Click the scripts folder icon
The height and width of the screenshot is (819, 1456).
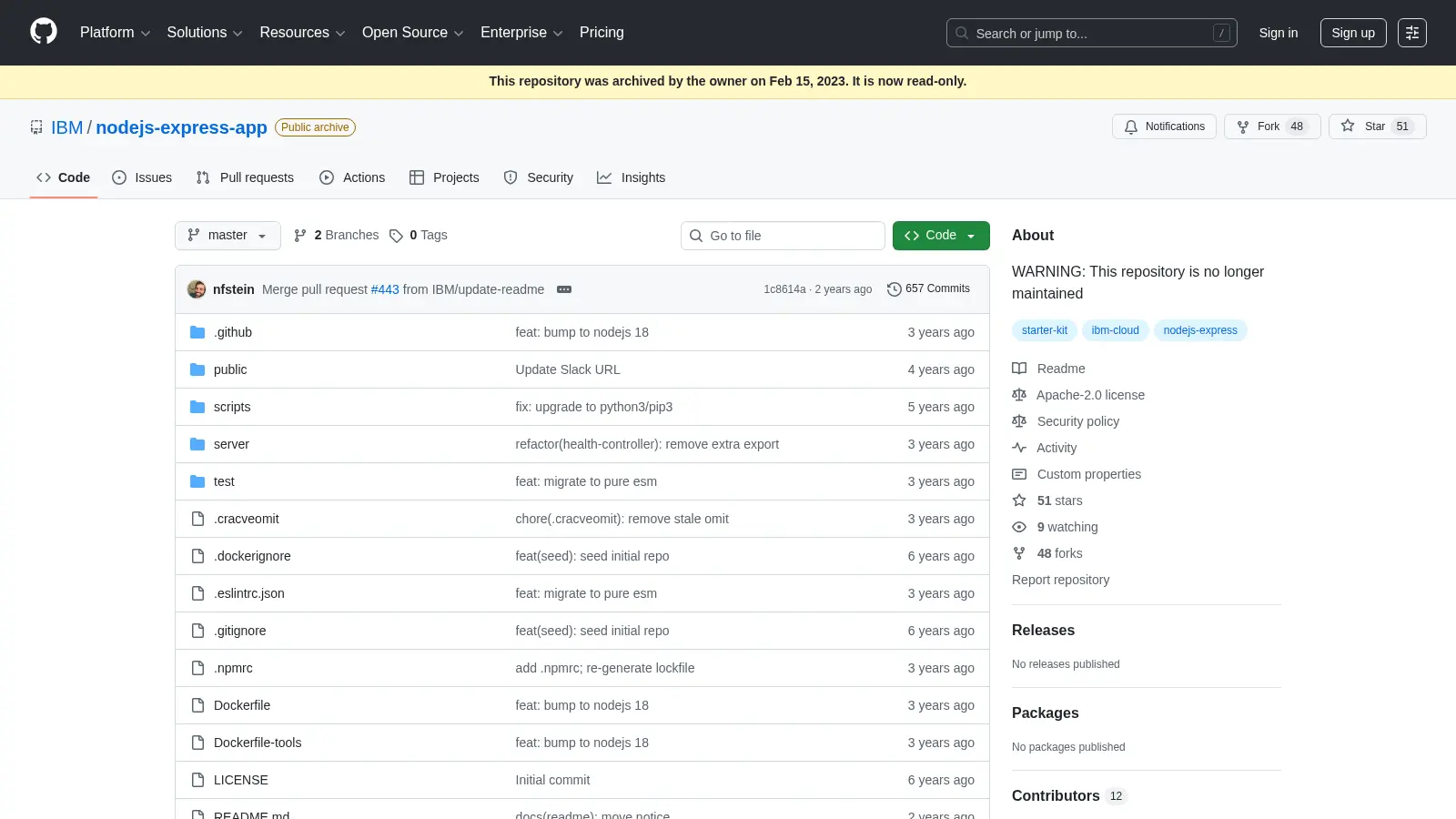coord(197,407)
